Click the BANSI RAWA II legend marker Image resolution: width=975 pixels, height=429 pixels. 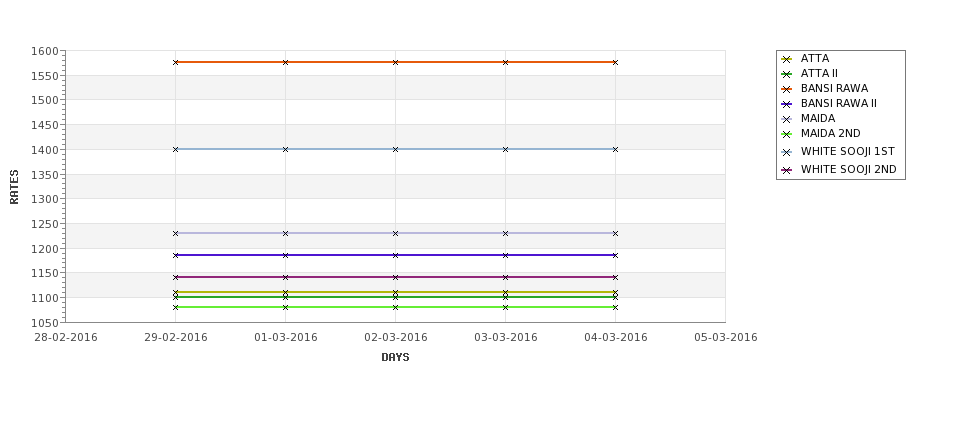pos(786,104)
